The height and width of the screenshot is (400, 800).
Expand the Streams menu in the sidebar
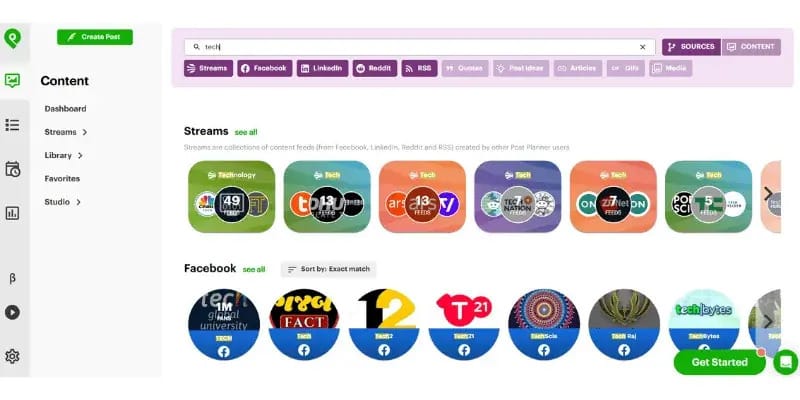66,132
